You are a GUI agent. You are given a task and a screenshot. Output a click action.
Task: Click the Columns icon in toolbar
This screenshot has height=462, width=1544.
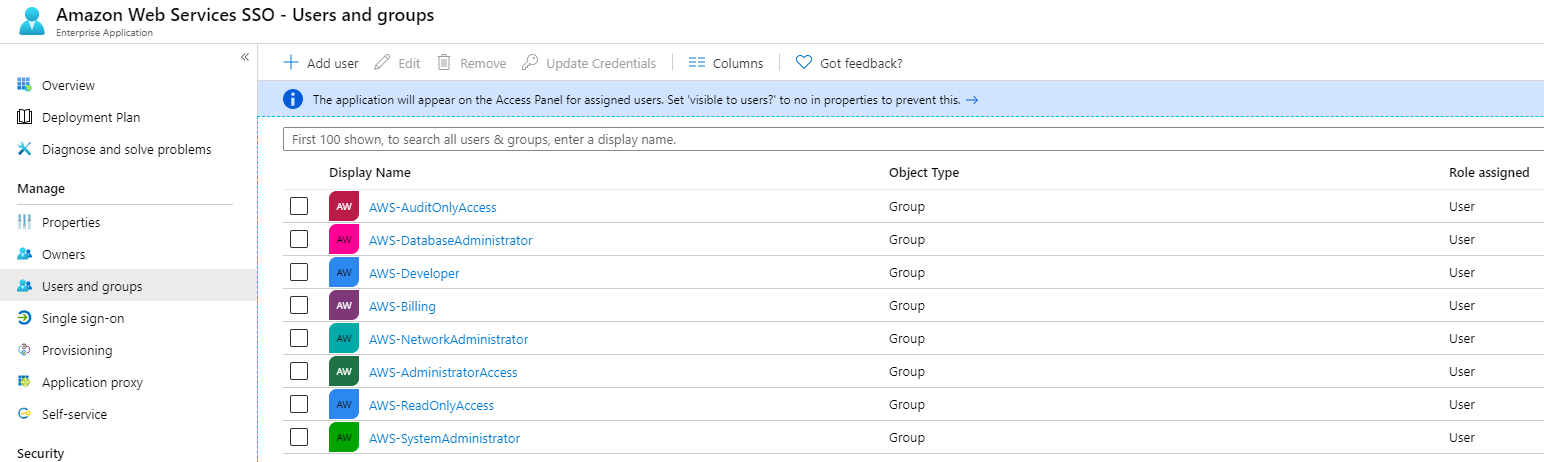[697, 63]
